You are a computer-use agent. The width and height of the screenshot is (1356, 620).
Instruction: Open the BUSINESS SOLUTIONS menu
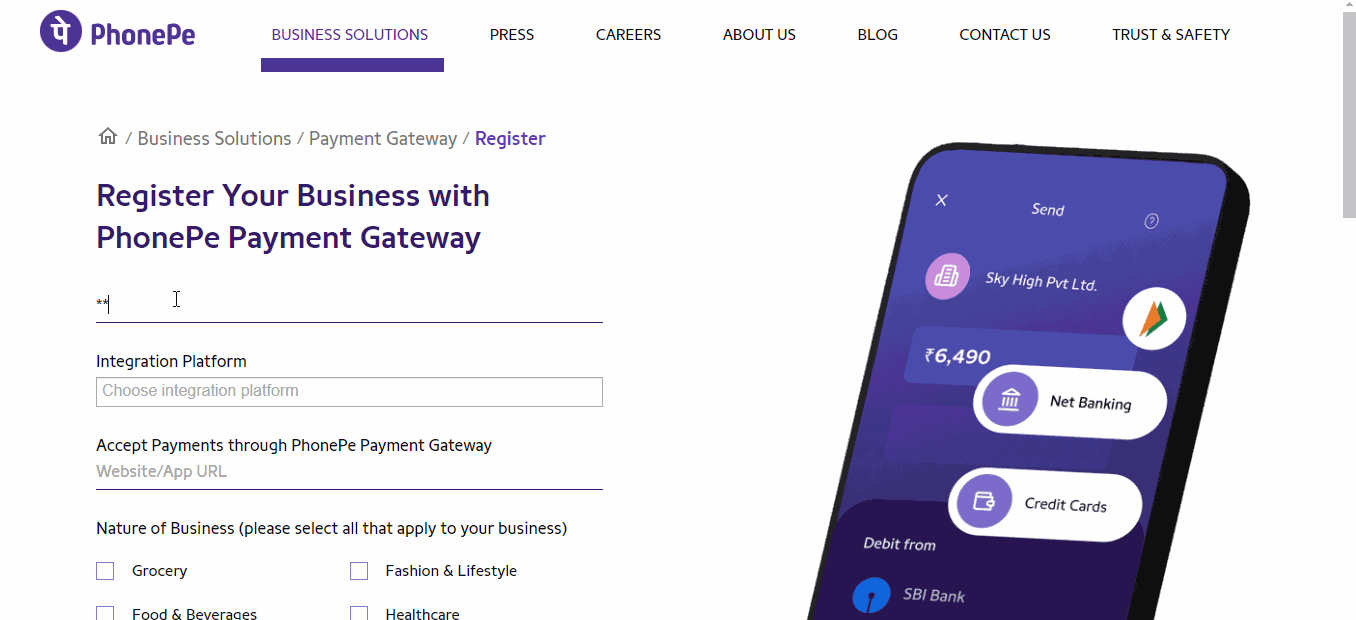pyautogui.click(x=350, y=33)
